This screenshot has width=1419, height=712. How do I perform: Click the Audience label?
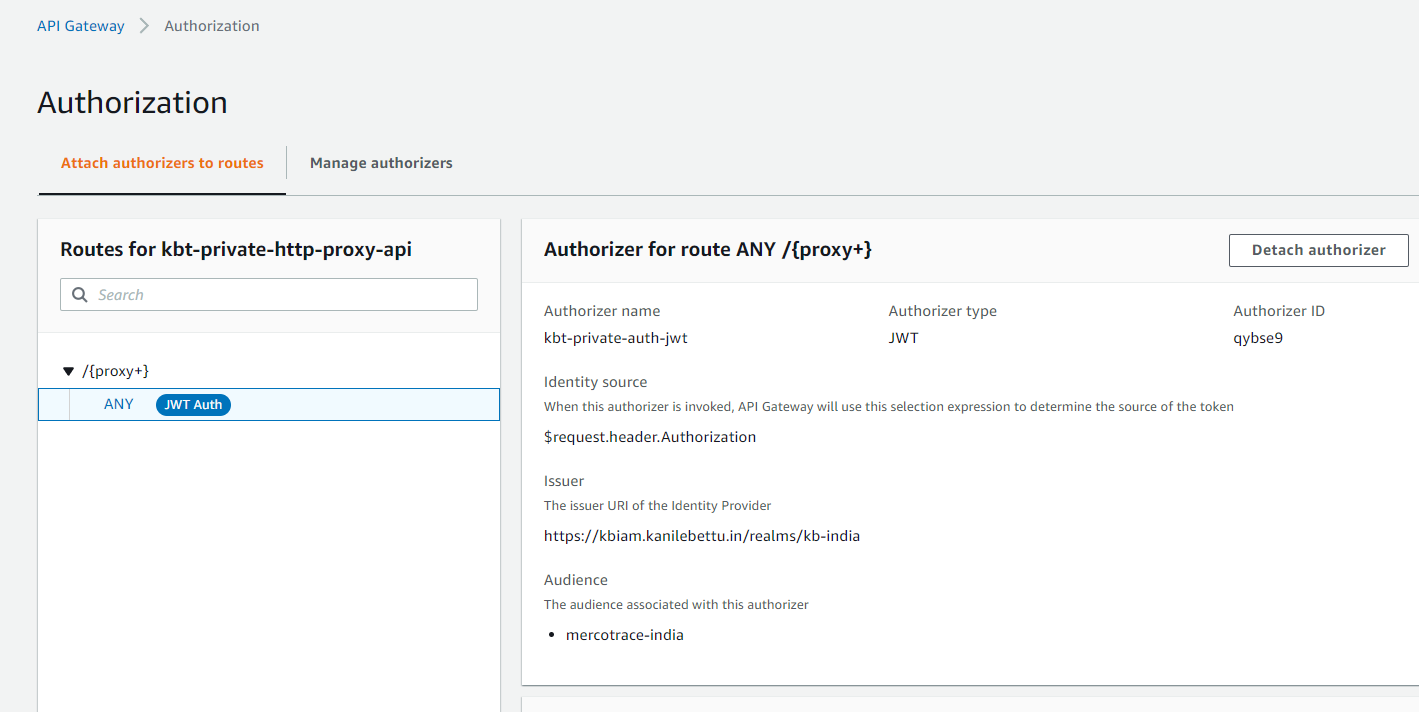tap(576, 580)
